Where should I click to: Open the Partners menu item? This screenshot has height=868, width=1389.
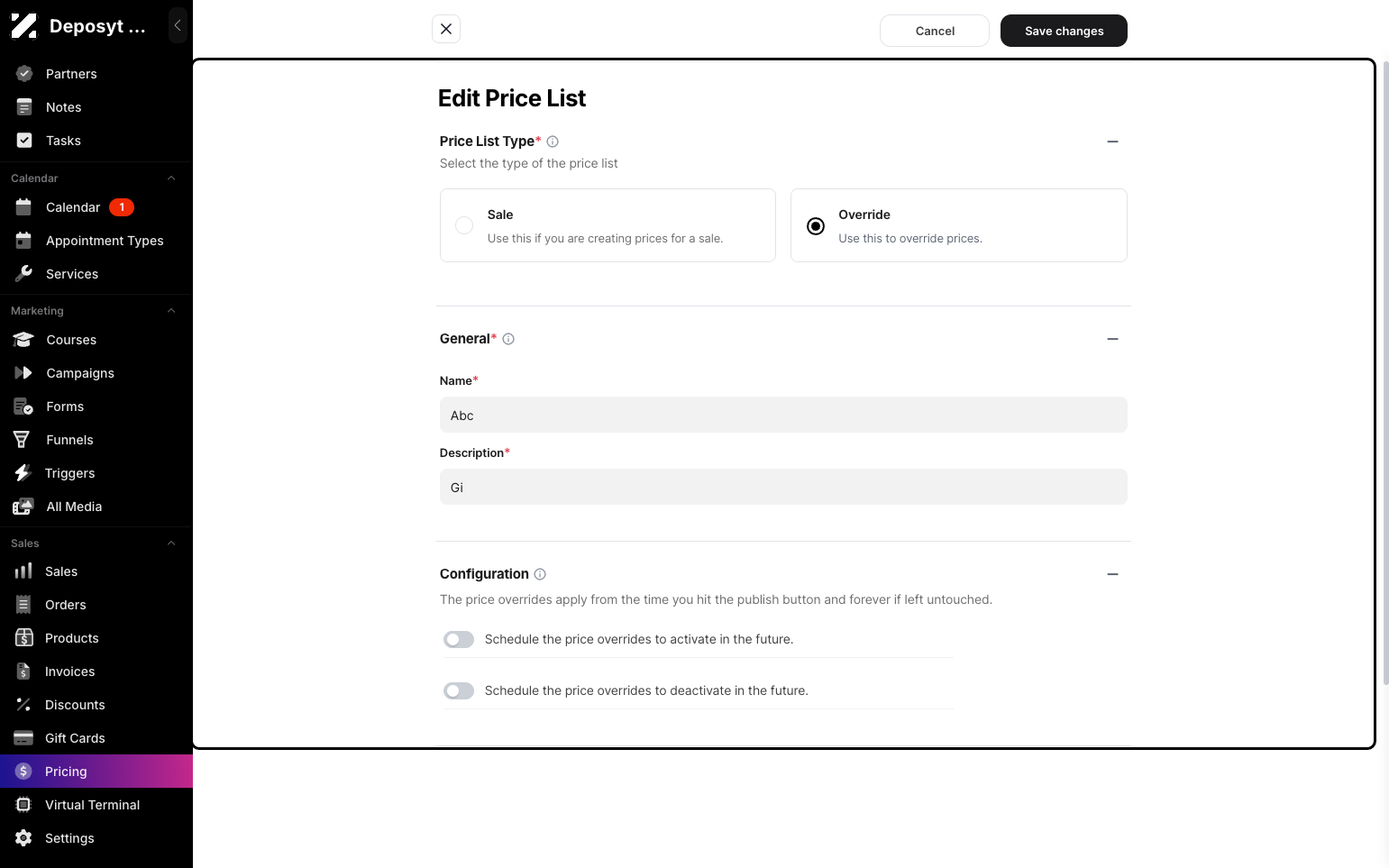pos(96,74)
